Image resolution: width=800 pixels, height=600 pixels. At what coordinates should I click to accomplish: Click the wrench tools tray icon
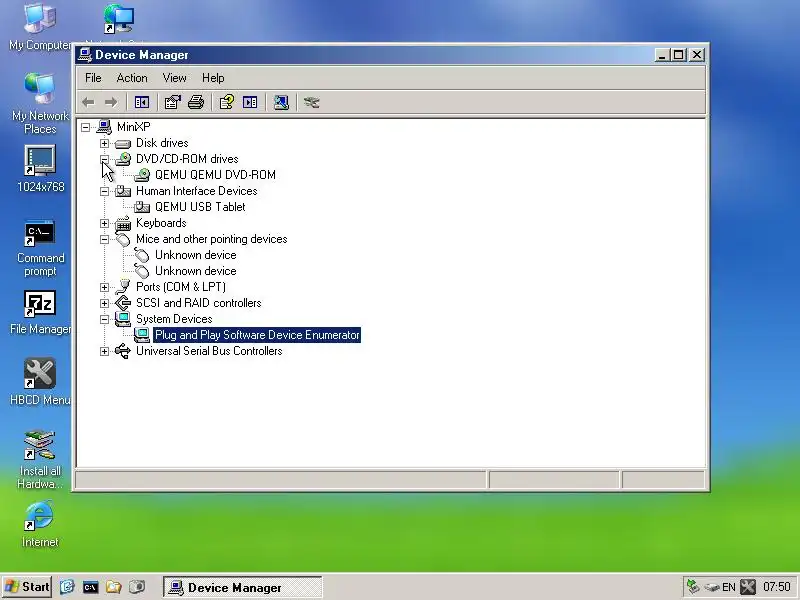tap(748, 587)
